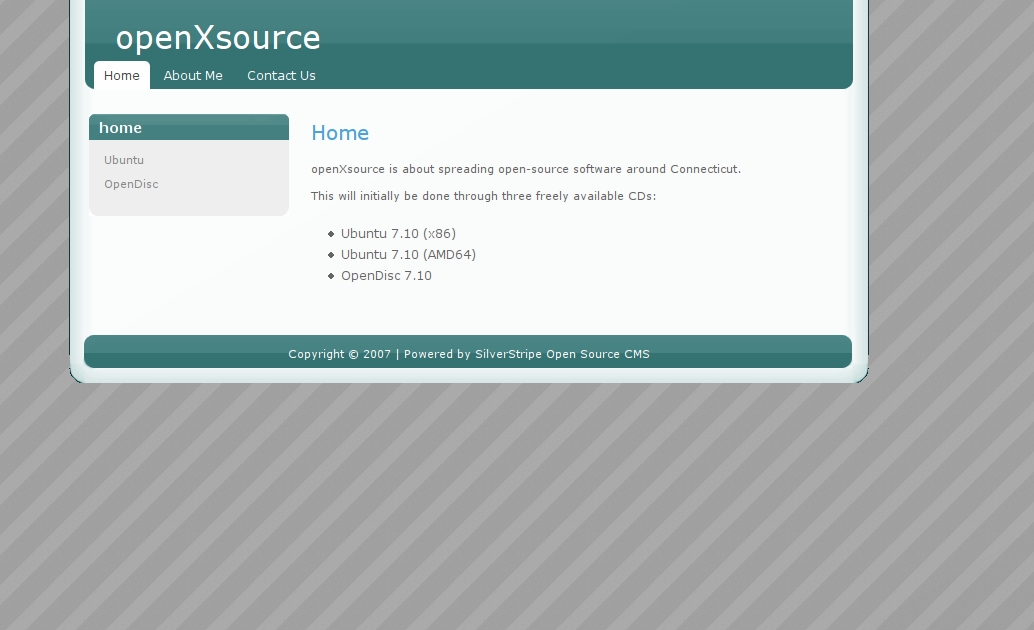Select the 'Ubuntu 7.10 (x86)' list item

(x=398, y=234)
